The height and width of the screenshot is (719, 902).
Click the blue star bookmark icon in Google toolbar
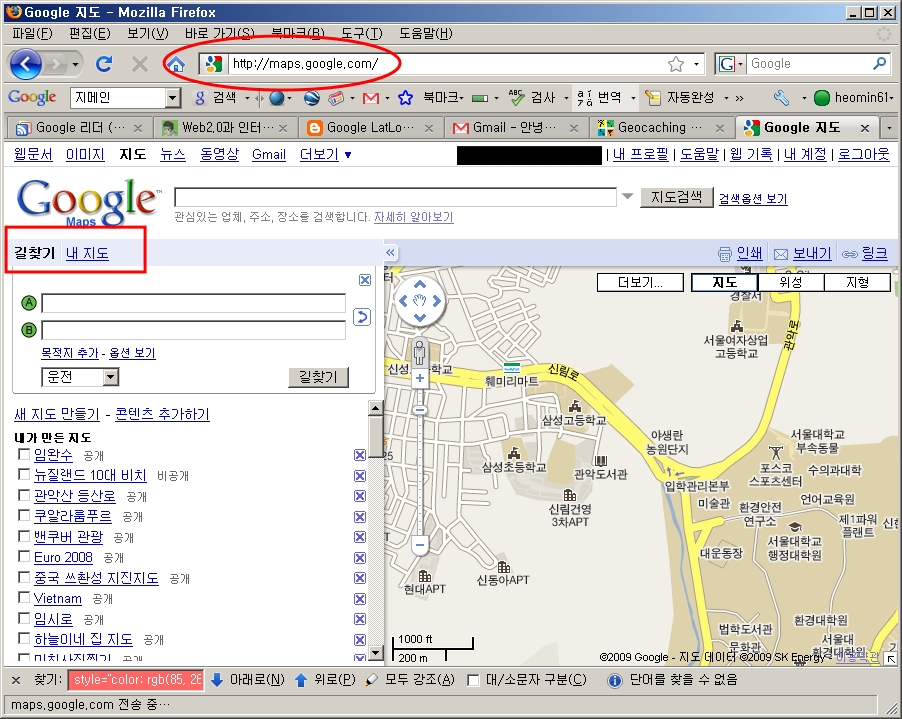point(406,98)
